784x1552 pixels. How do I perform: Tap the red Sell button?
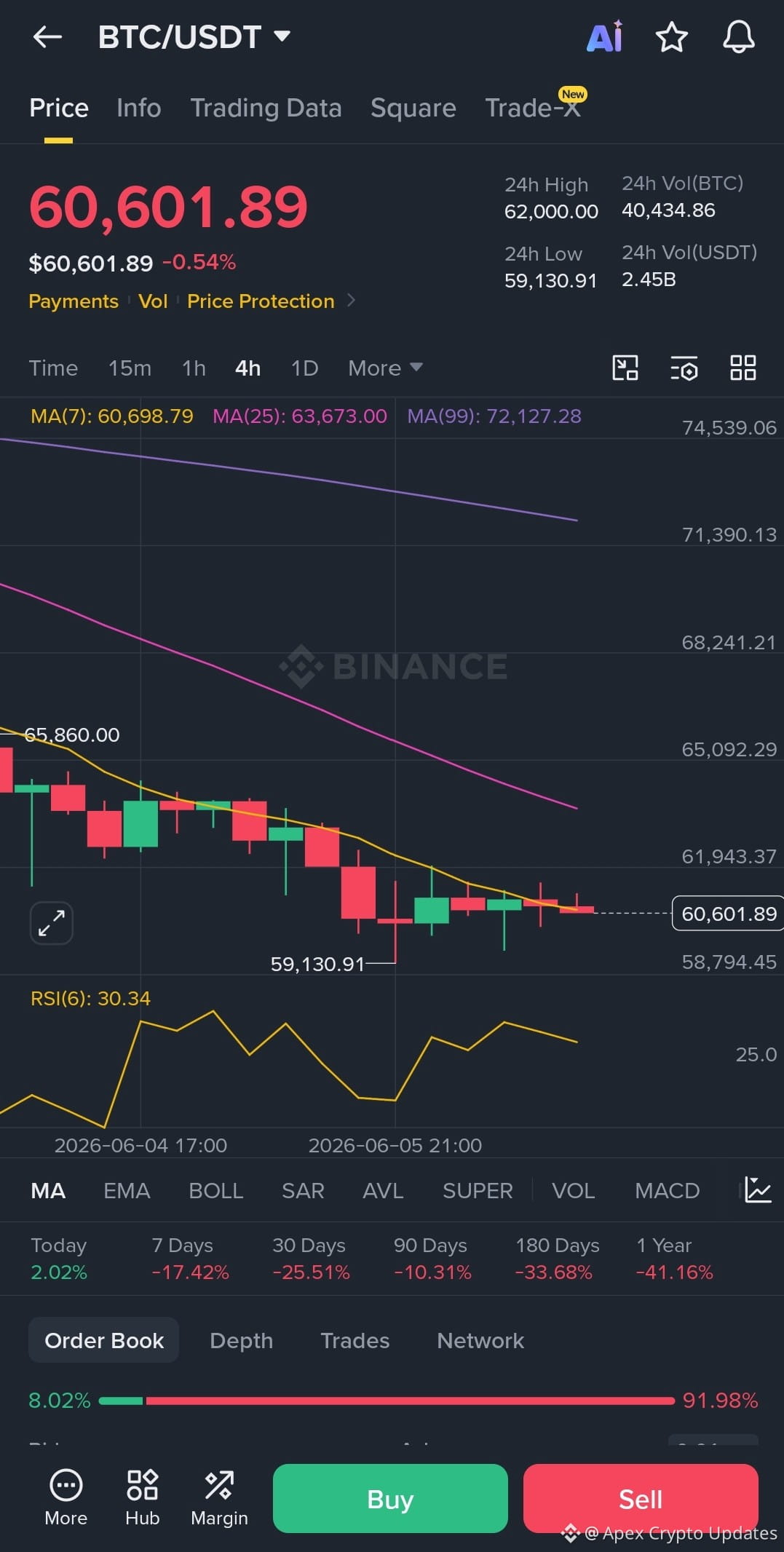(641, 1498)
